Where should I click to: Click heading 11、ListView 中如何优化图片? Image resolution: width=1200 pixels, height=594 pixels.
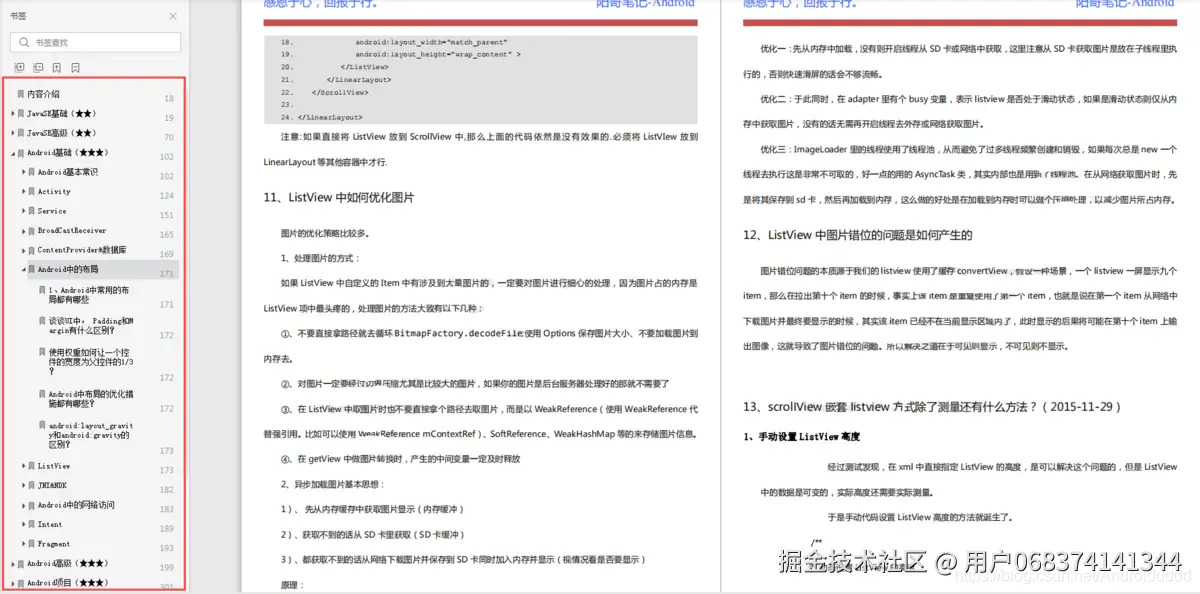[x=339, y=198]
